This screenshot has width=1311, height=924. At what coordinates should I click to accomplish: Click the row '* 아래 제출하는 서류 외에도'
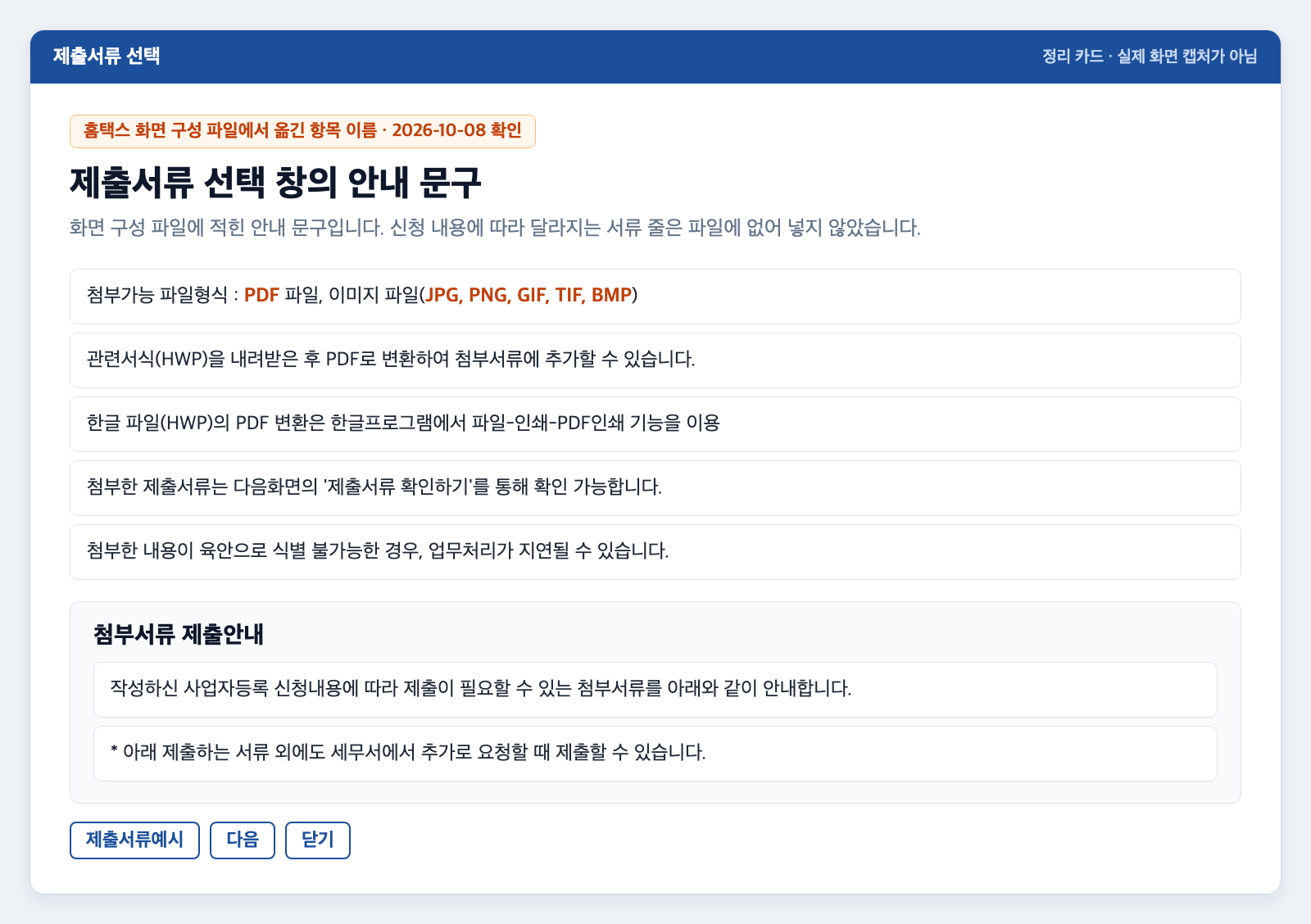pyautogui.click(x=655, y=754)
